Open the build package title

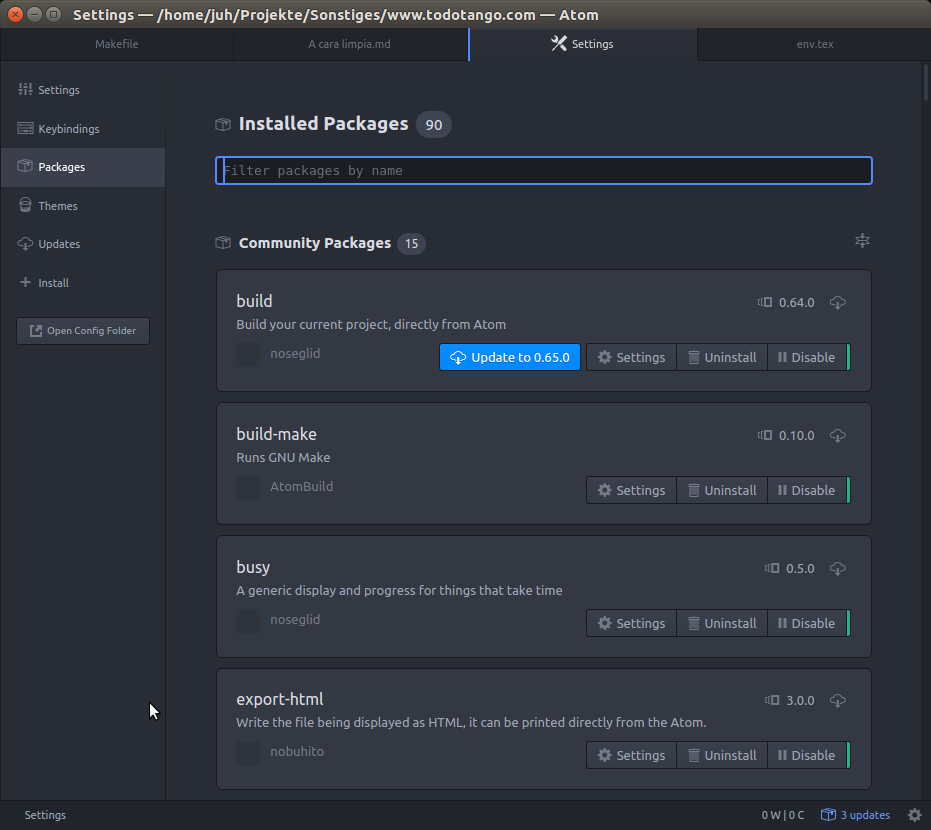254,301
